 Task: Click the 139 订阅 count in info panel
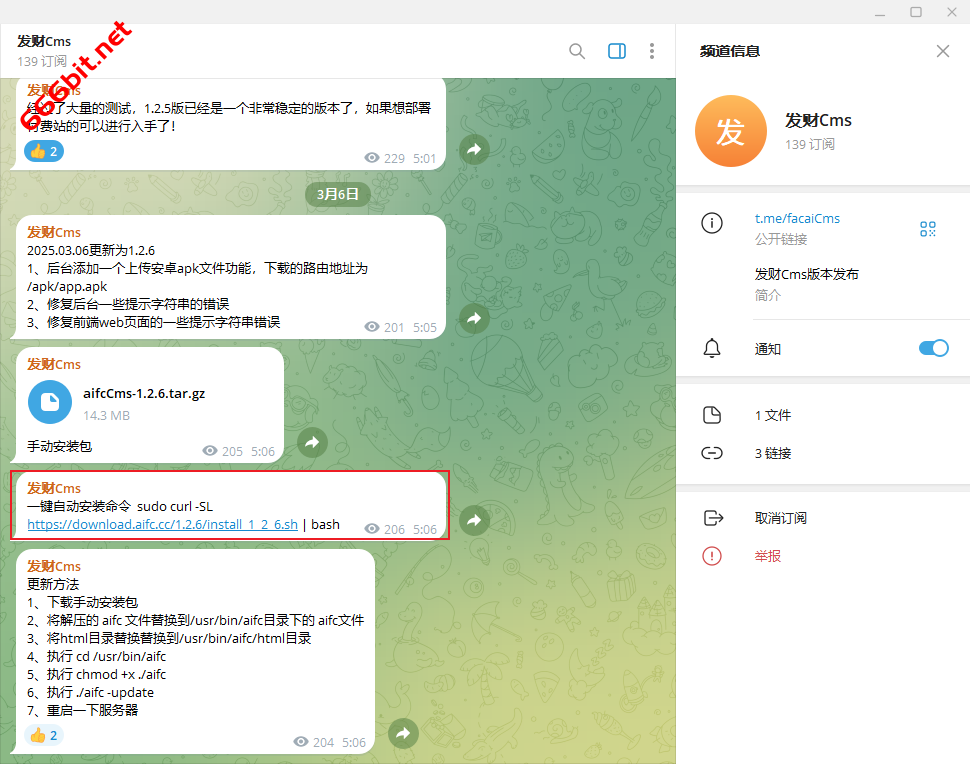(x=810, y=144)
